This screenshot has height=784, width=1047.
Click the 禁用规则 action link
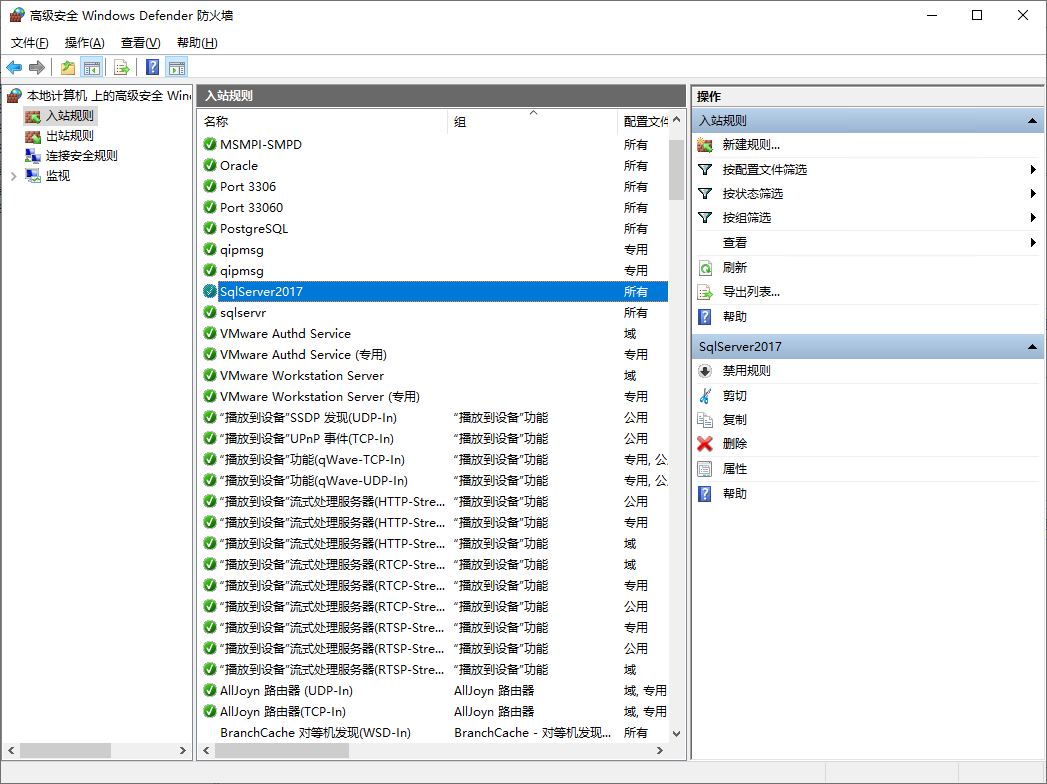[747, 371]
